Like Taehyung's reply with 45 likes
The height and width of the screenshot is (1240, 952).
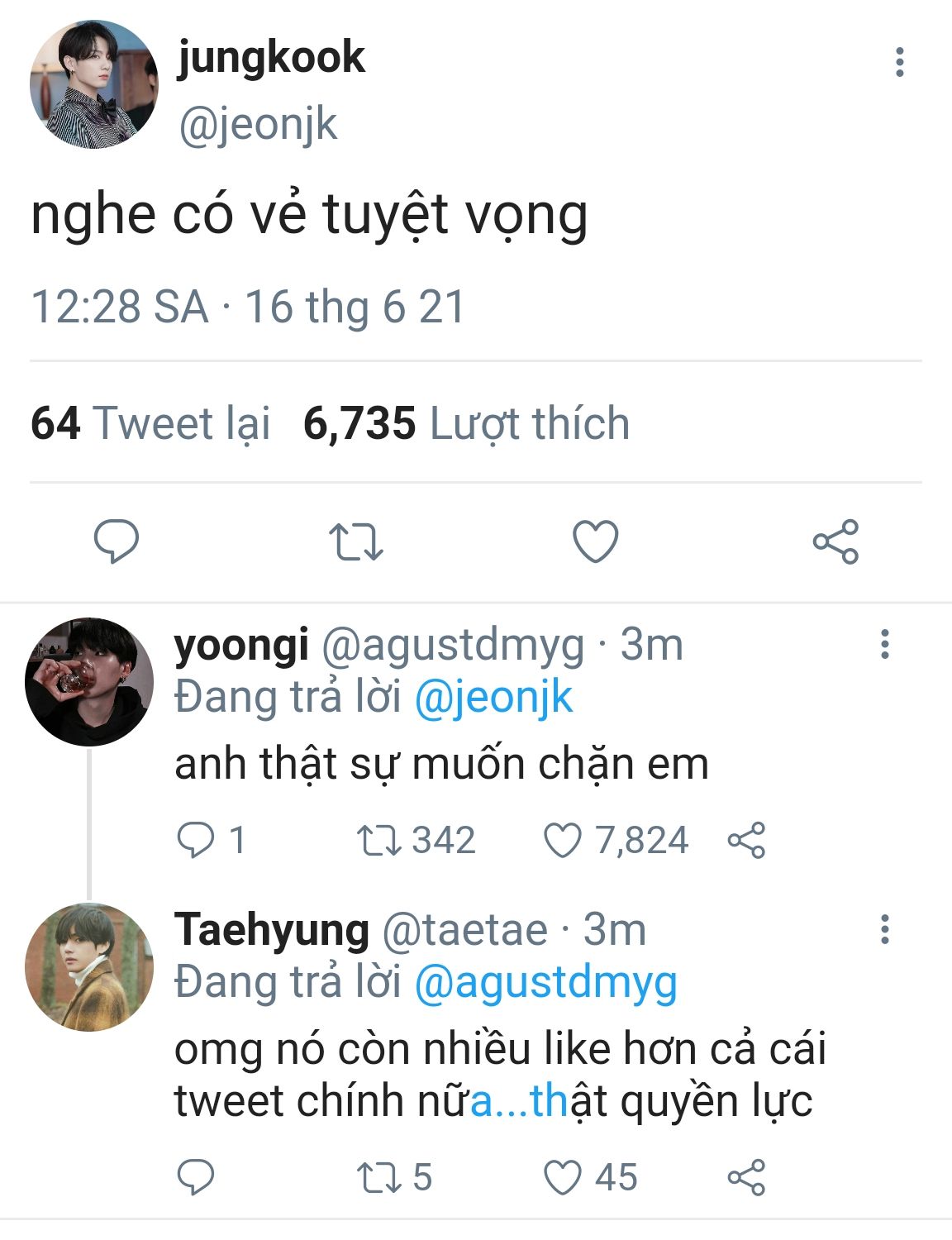562,1177
